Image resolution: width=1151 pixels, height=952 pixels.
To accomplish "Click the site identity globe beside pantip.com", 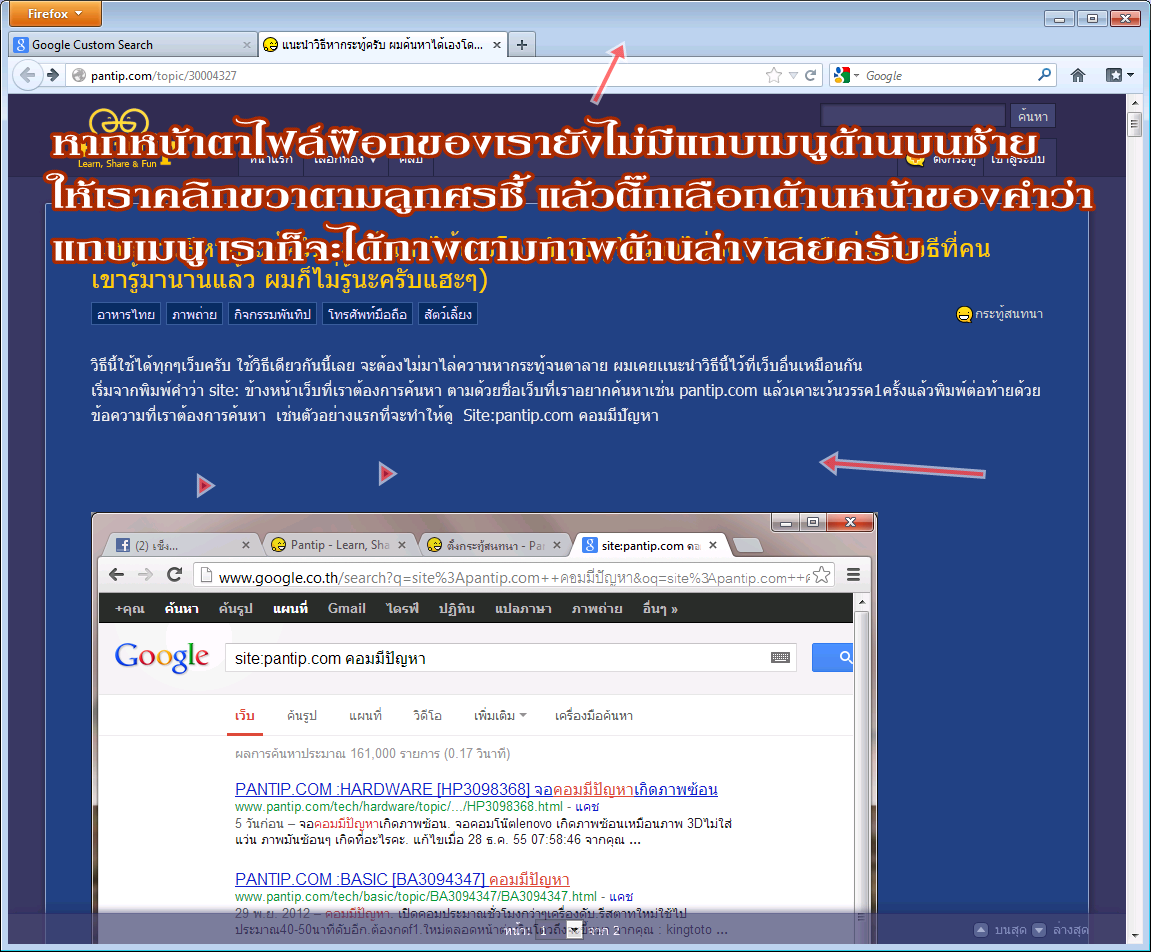I will (79, 76).
